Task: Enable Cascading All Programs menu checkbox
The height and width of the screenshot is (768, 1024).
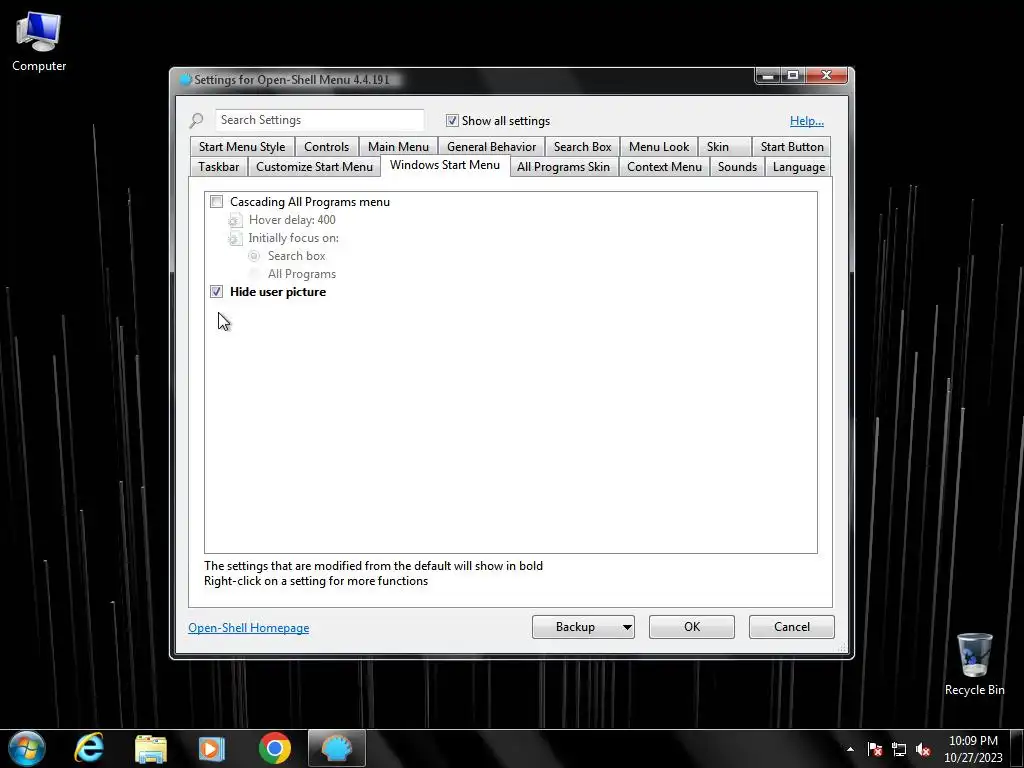Action: [x=216, y=202]
